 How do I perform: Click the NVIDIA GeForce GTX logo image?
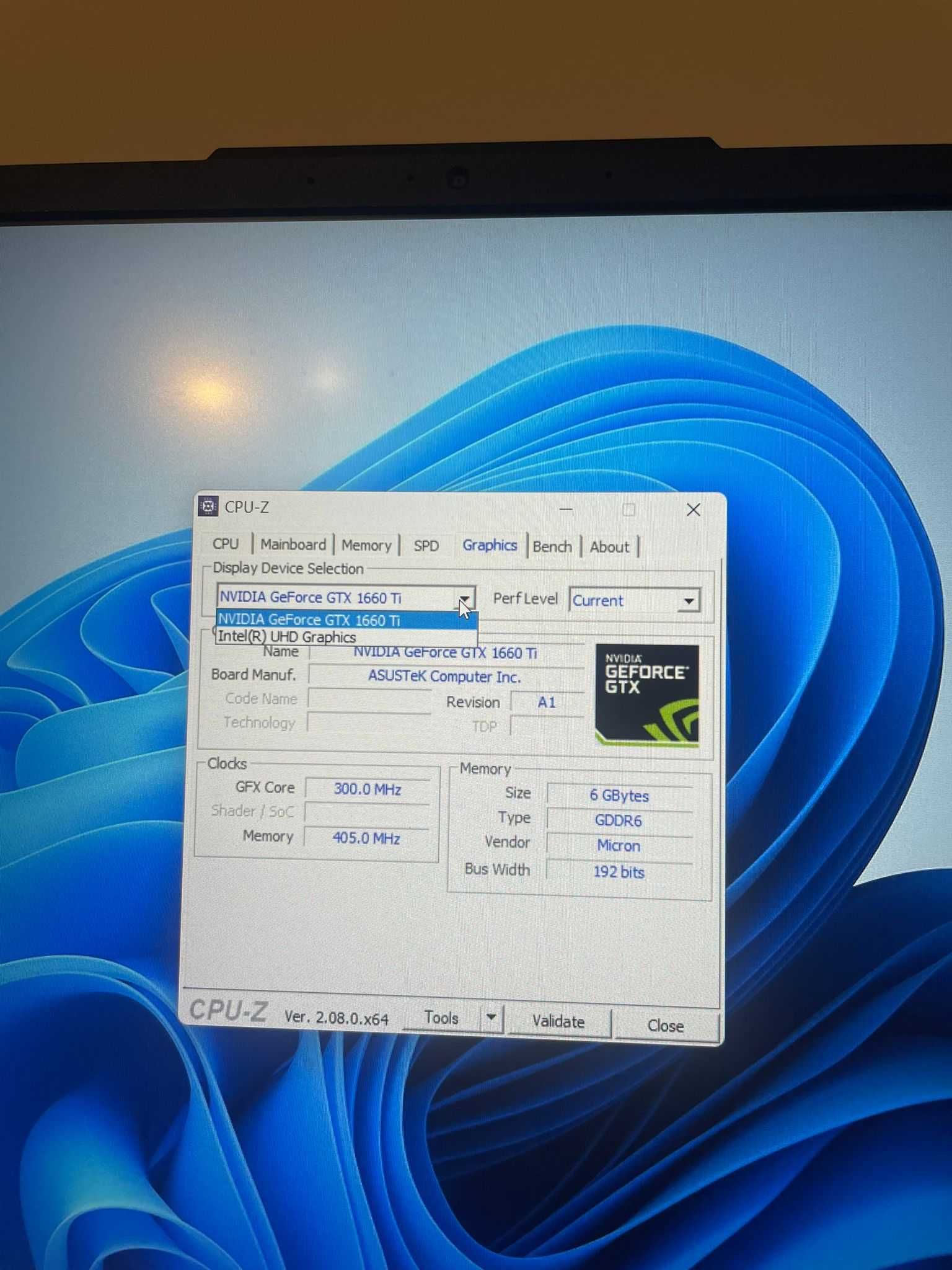(647, 695)
